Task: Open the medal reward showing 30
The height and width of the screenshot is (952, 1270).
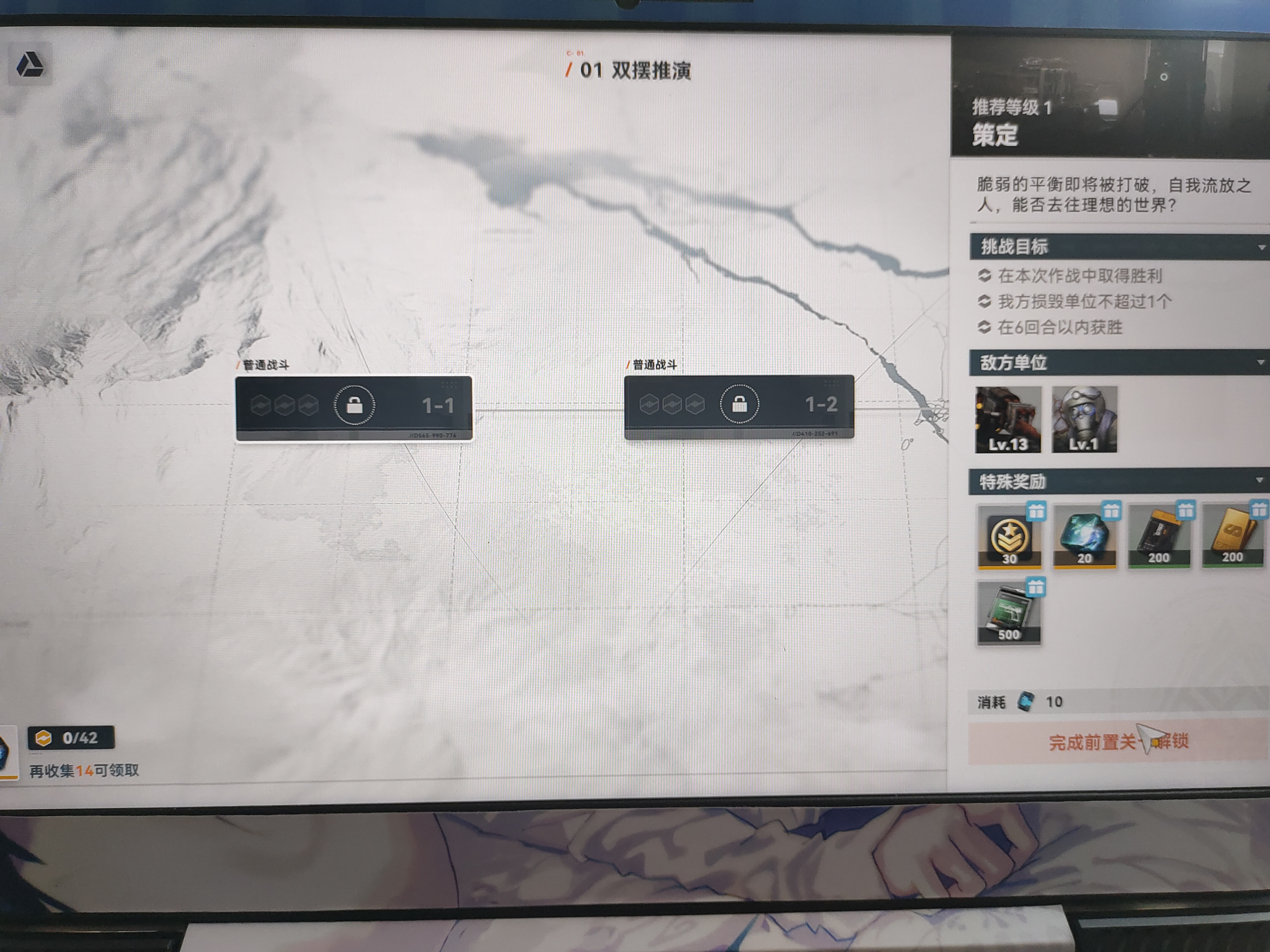Action: [1010, 537]
